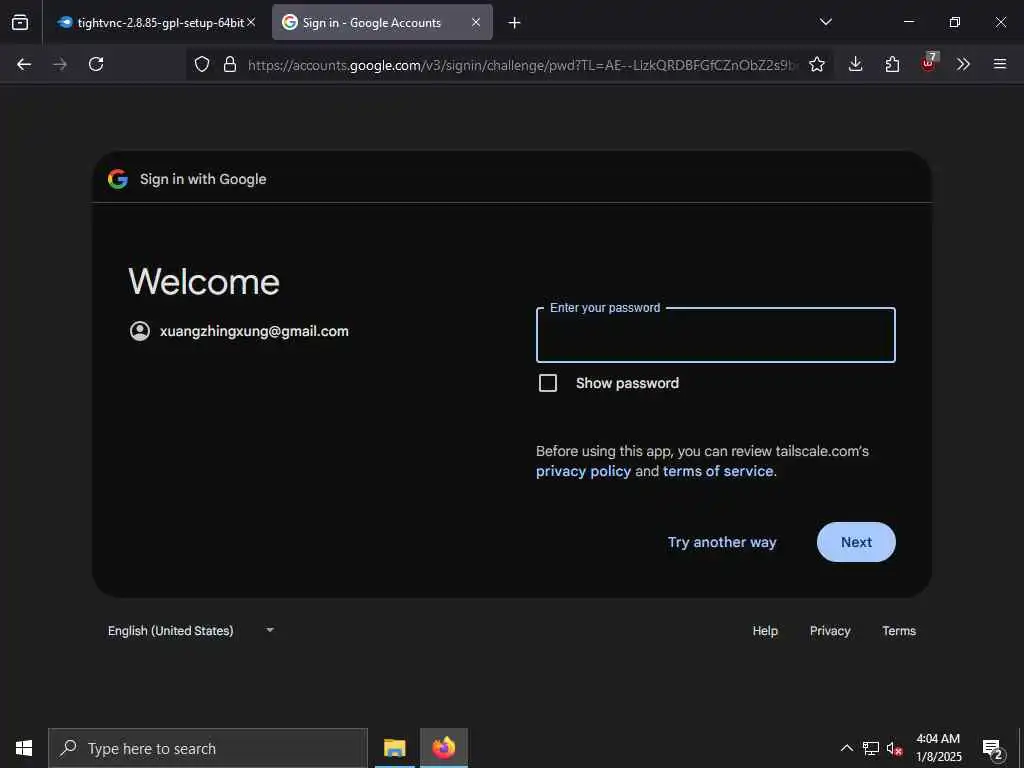This screenshot has height=768, width=1024.
Task: Open the Privacy footer link
Action: pos(830,631)
